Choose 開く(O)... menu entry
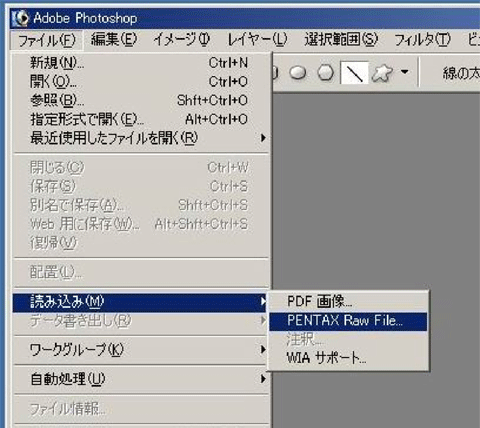This screenshot has width=480, height=428. coord(140,81)
